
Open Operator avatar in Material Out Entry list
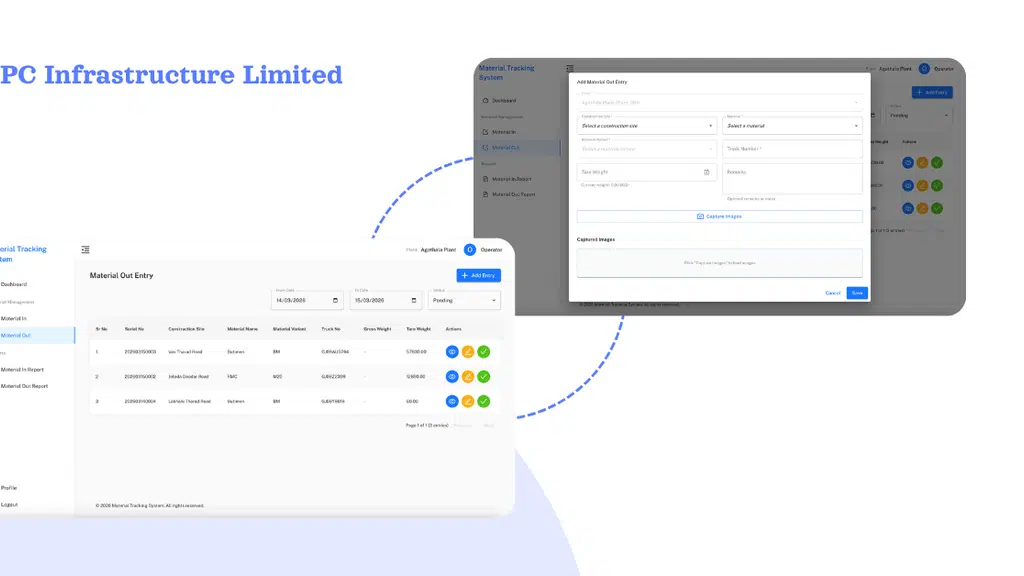tap(470, 249)
